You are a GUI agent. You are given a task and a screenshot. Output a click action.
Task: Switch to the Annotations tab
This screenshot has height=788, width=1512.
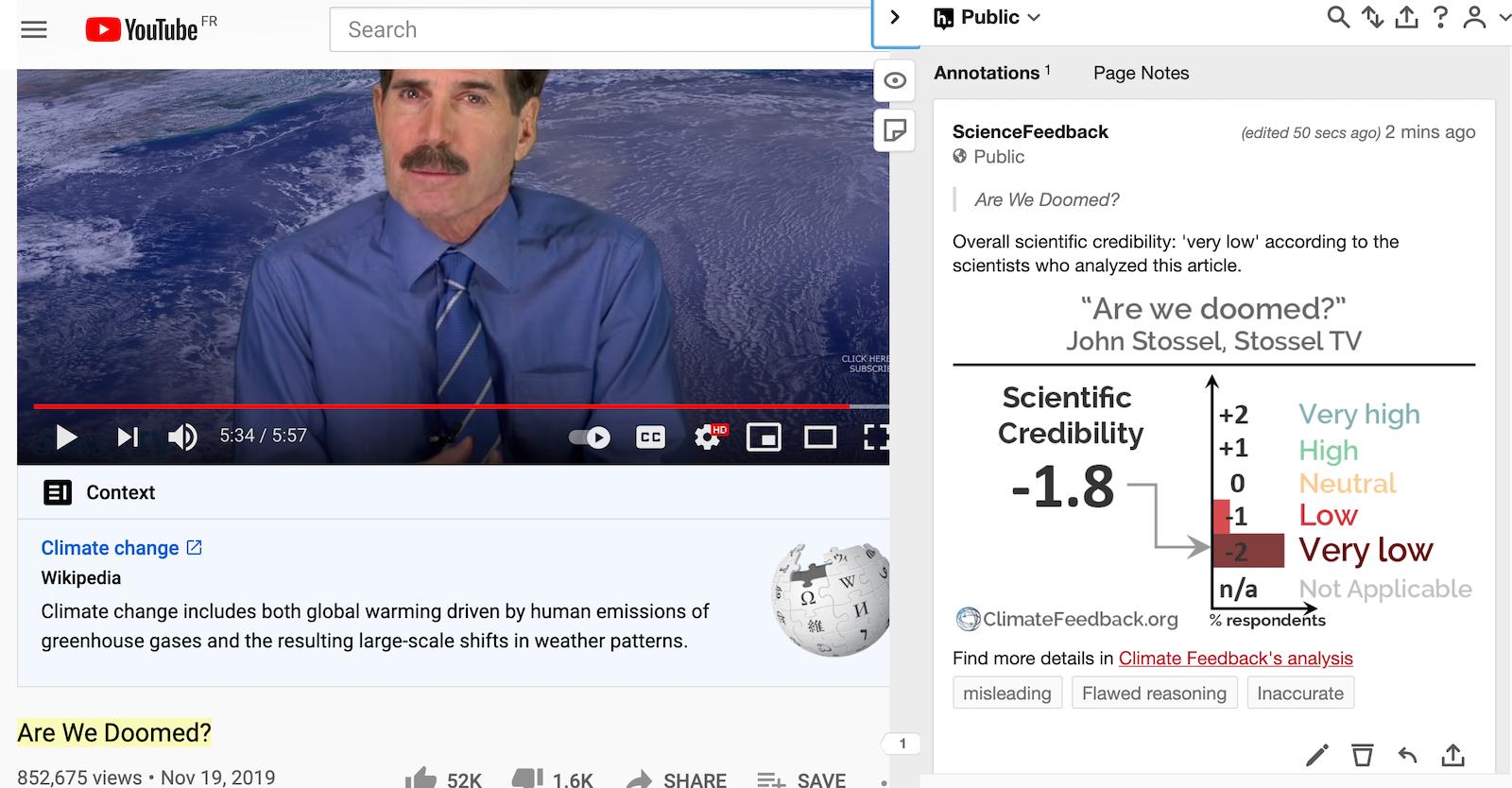(x=992, y=73)
